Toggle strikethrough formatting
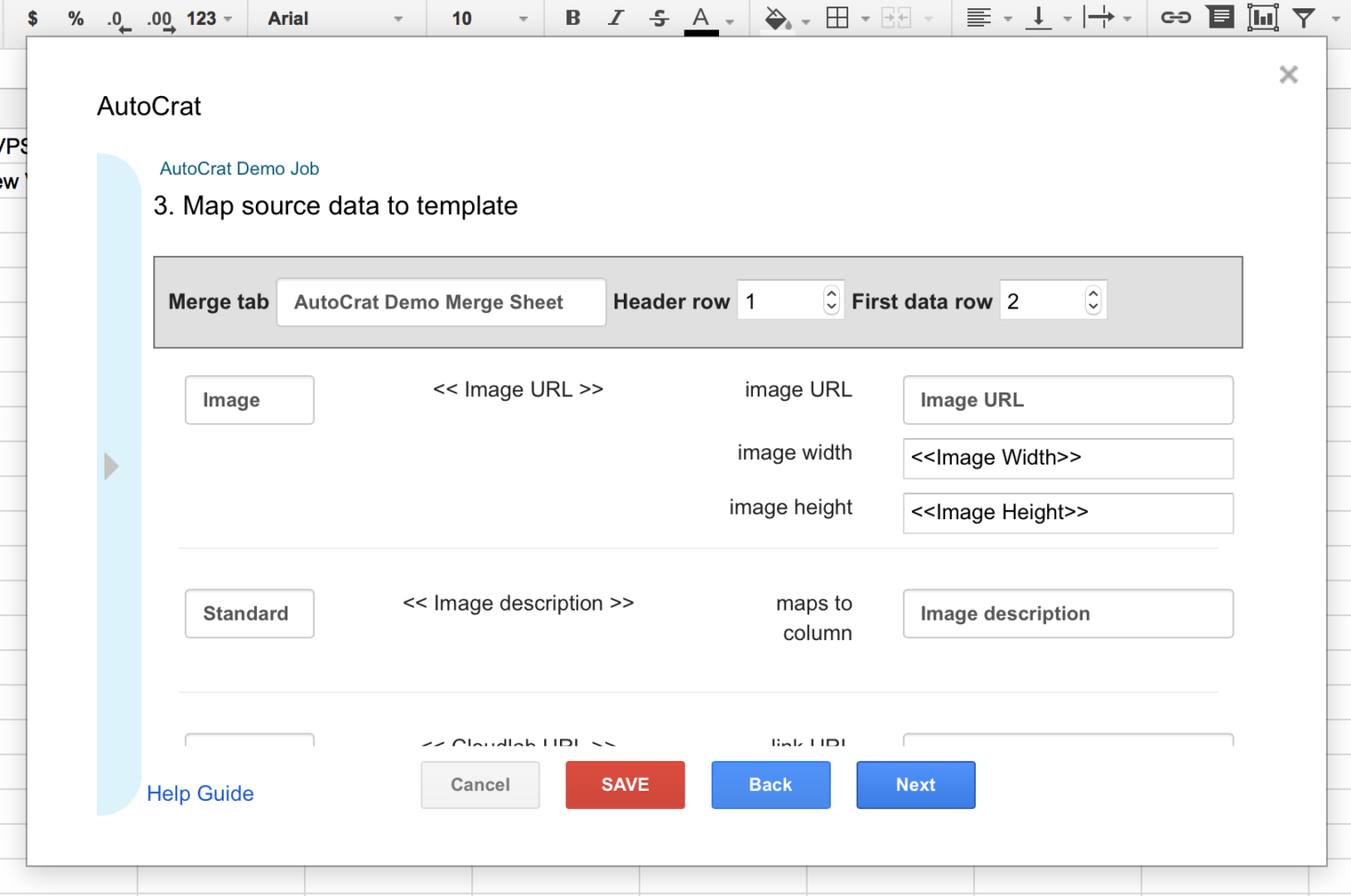The width and height of the screenshot is (1351, 896). (x=659, y=18)
